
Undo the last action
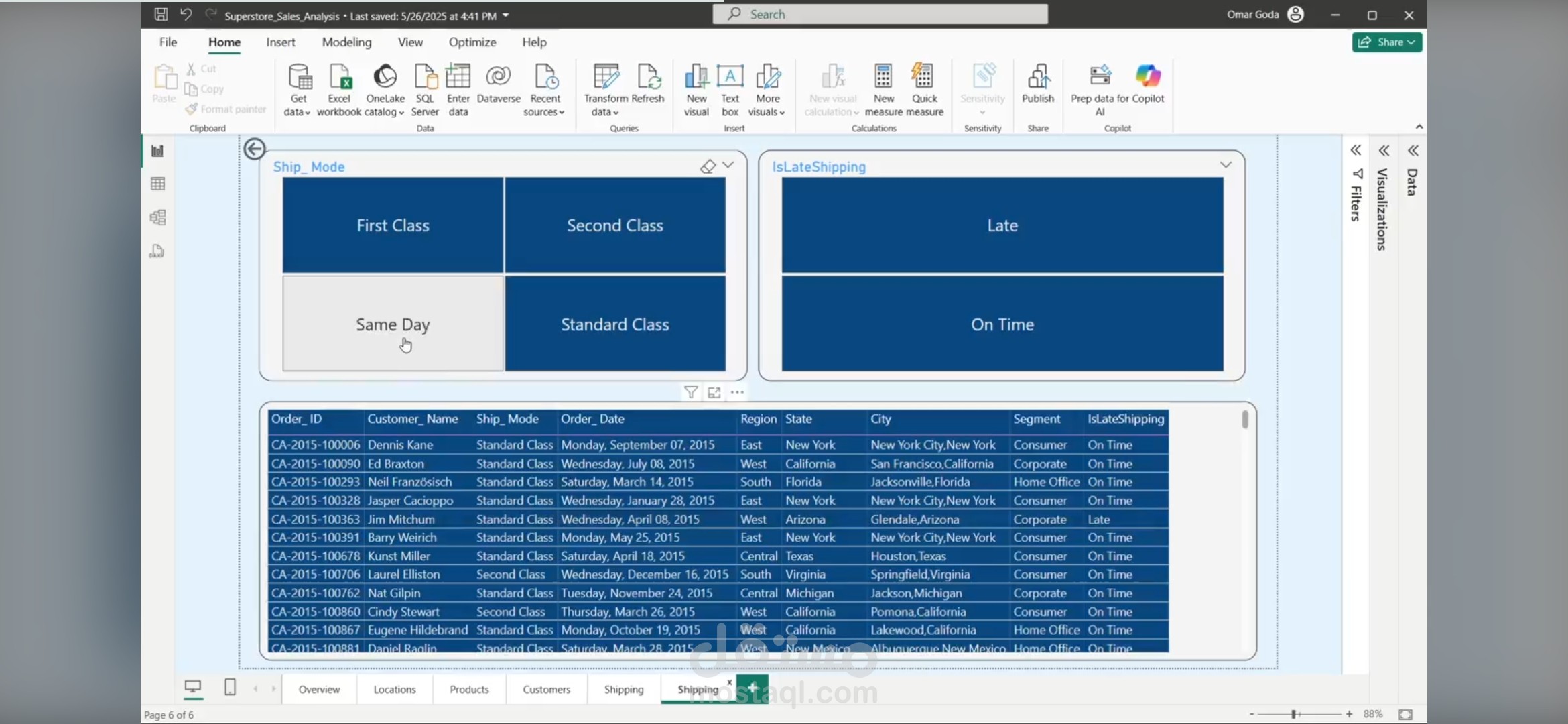[186, 15]
